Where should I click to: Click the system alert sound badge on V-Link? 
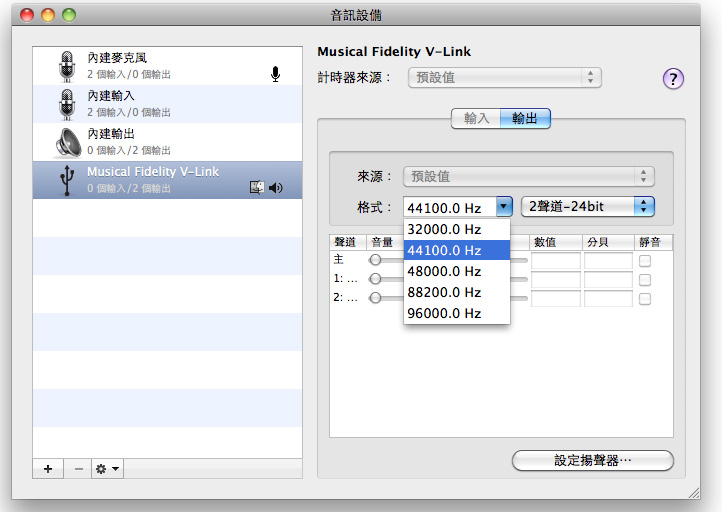coord(256,187)
